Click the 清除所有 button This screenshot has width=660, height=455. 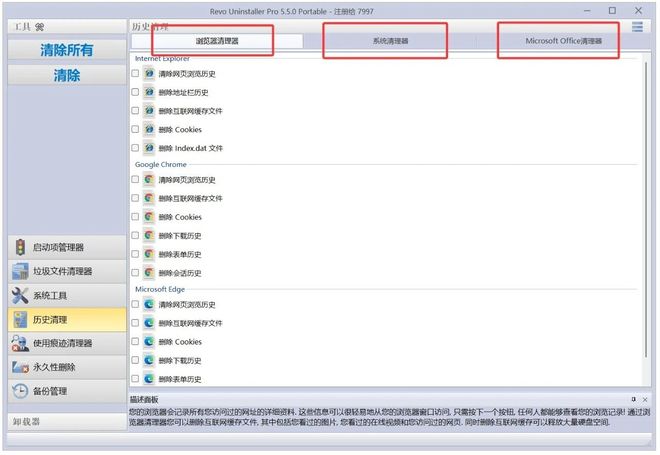[x=67, y=50]
